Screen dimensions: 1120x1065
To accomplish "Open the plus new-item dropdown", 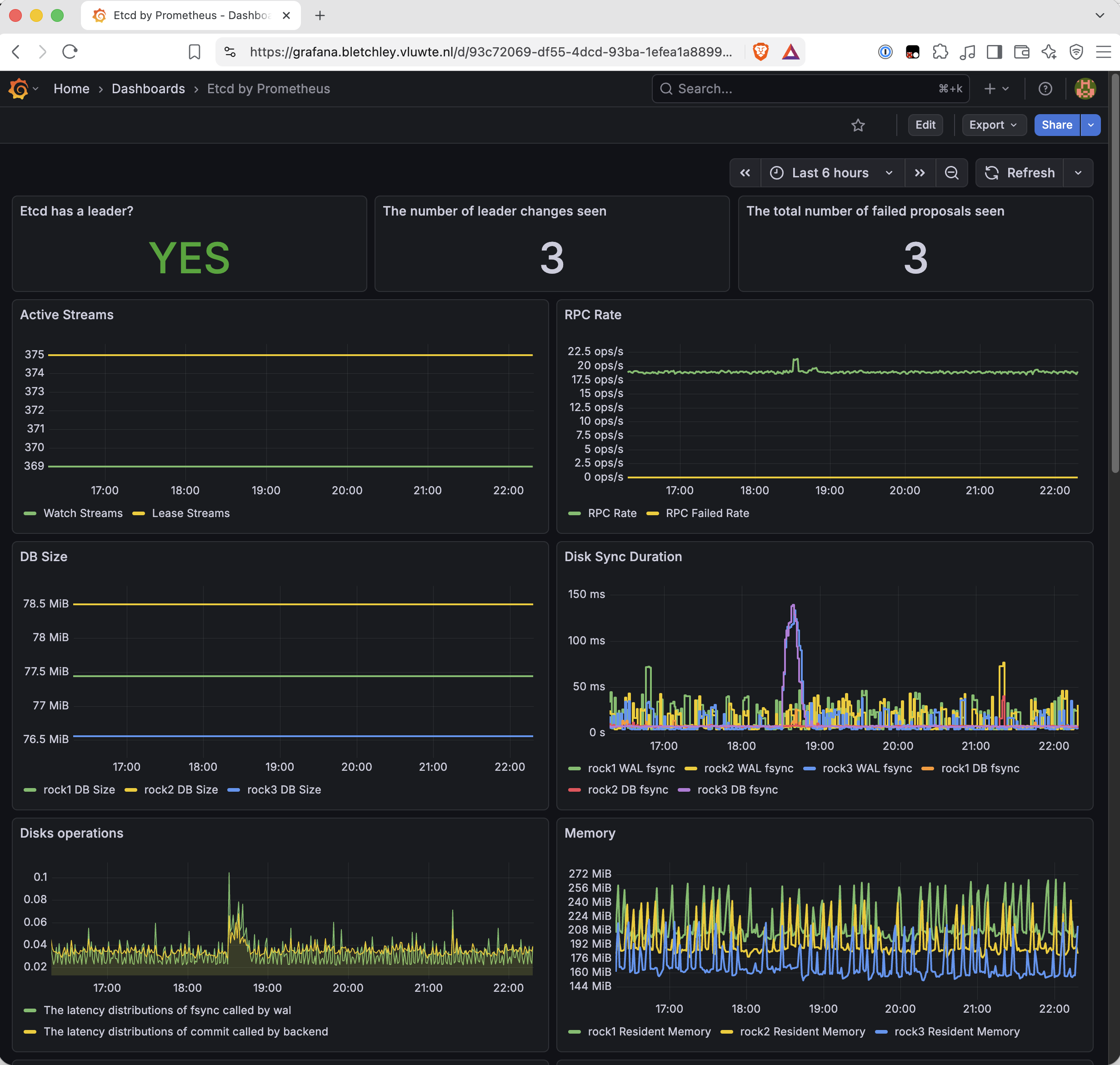I will click(x=996, y=89).
